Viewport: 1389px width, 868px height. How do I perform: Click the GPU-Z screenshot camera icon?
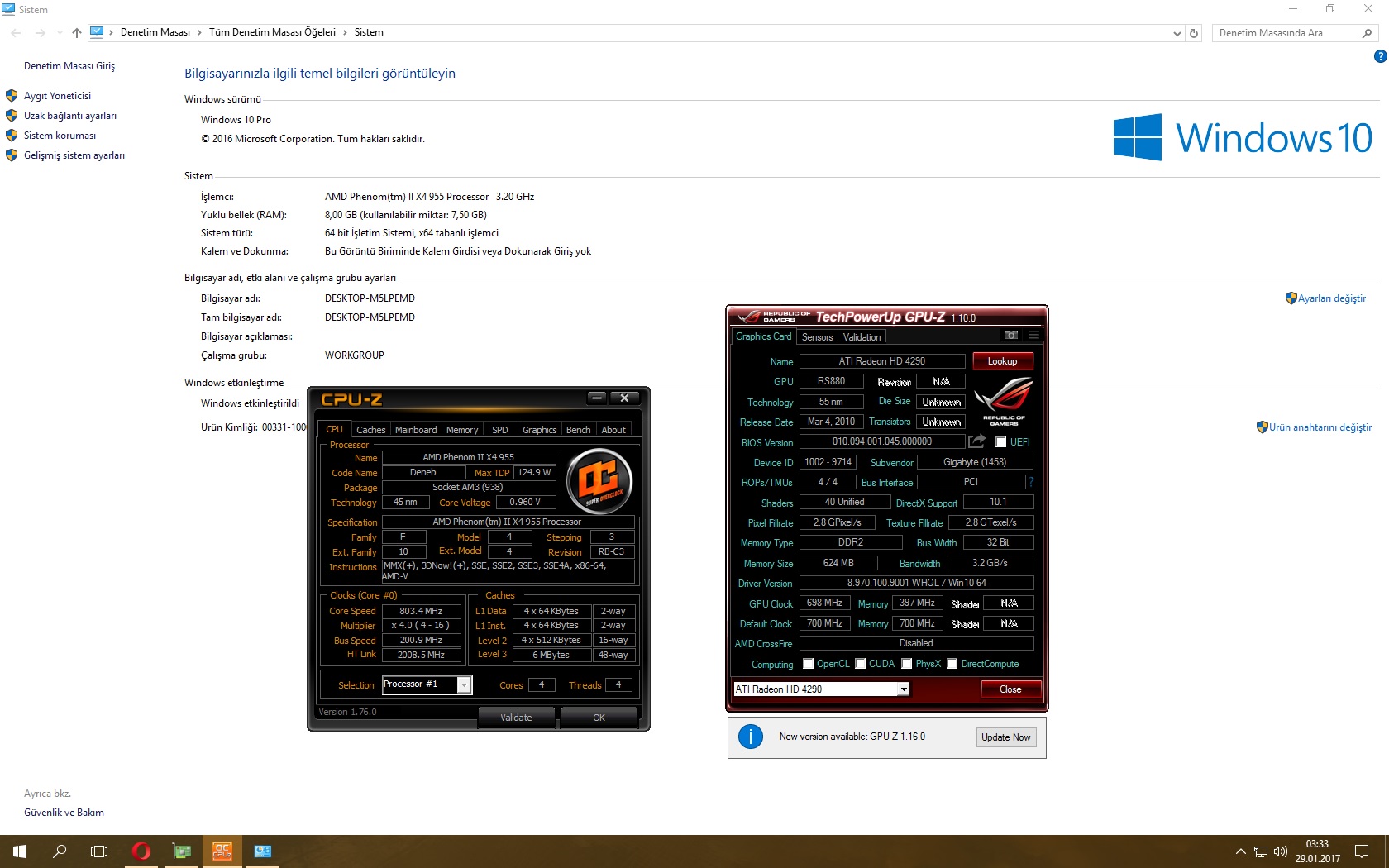click(1010, 336)
